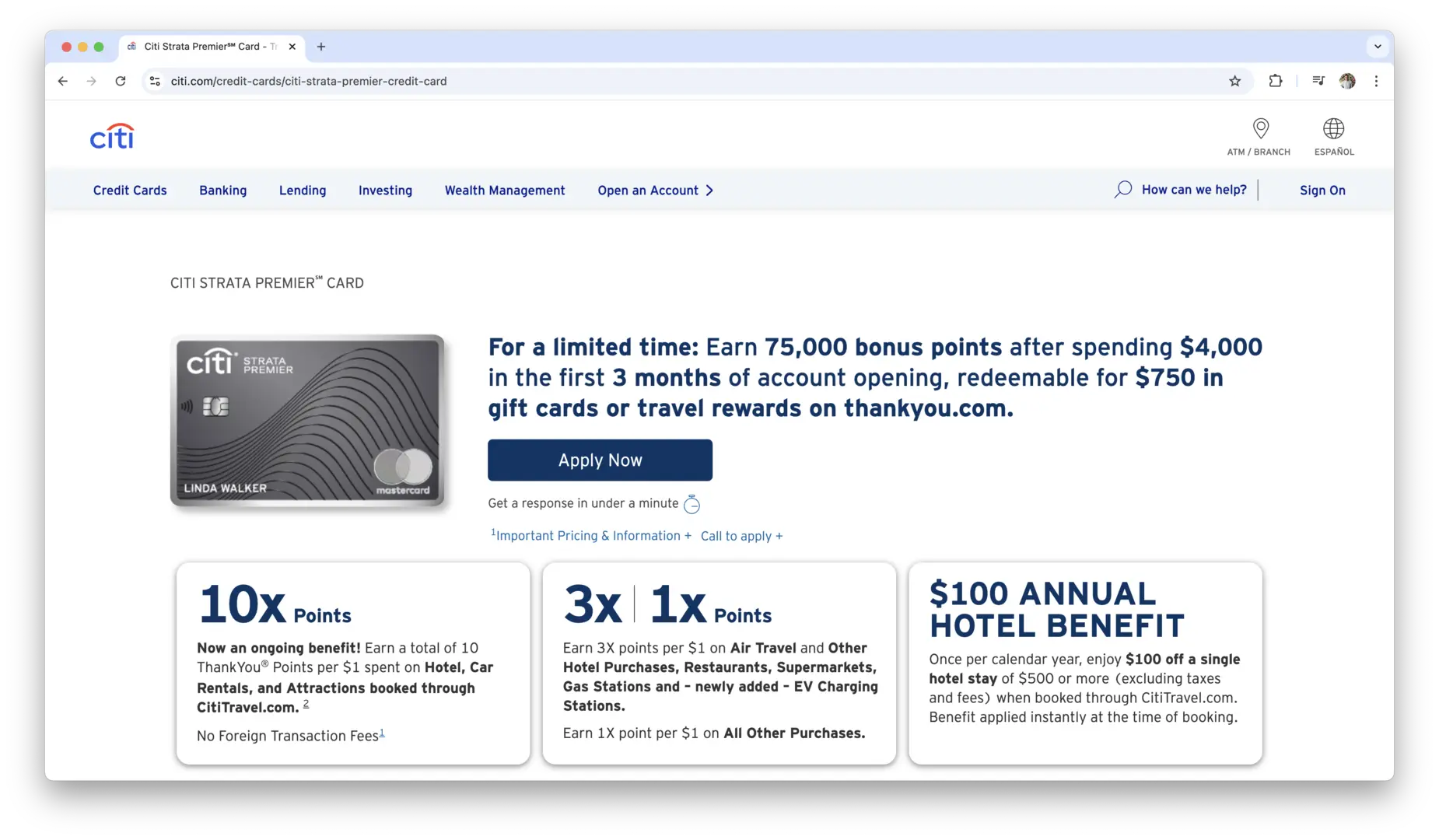Image resolution: width=1439 pixels, height=840 pixels.
Task: Reload the page
Action: click(121, 81)
